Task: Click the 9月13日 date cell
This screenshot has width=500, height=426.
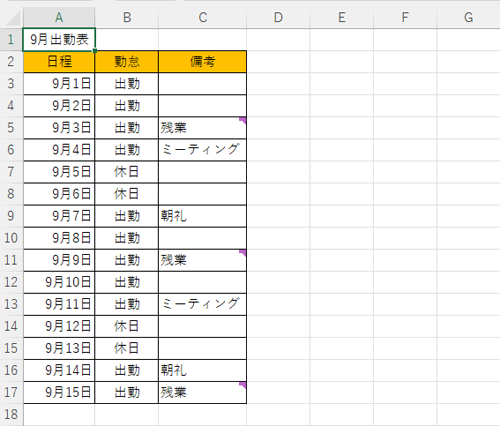Action: (x=59, y=348)
